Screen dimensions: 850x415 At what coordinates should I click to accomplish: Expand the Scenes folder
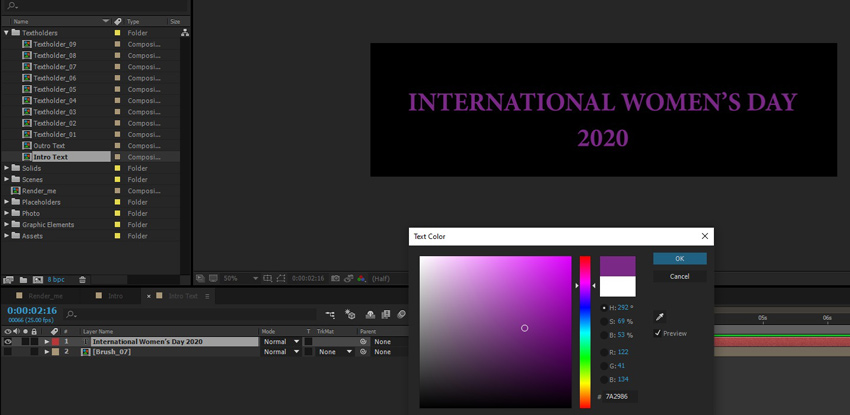point(7,179)
